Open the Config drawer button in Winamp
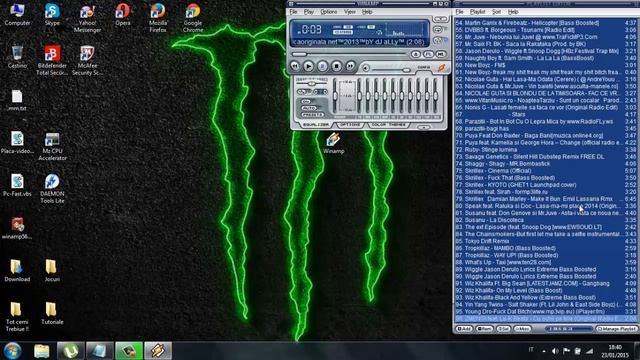 (424, 67)
